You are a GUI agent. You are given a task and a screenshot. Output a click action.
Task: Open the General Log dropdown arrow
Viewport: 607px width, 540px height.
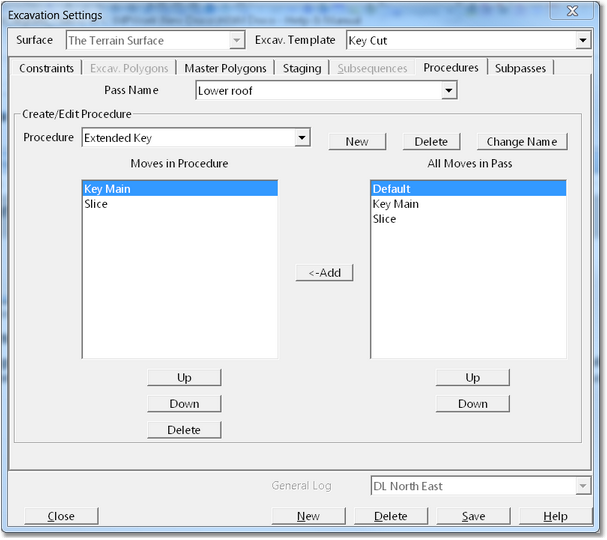[x=583, y=486]
